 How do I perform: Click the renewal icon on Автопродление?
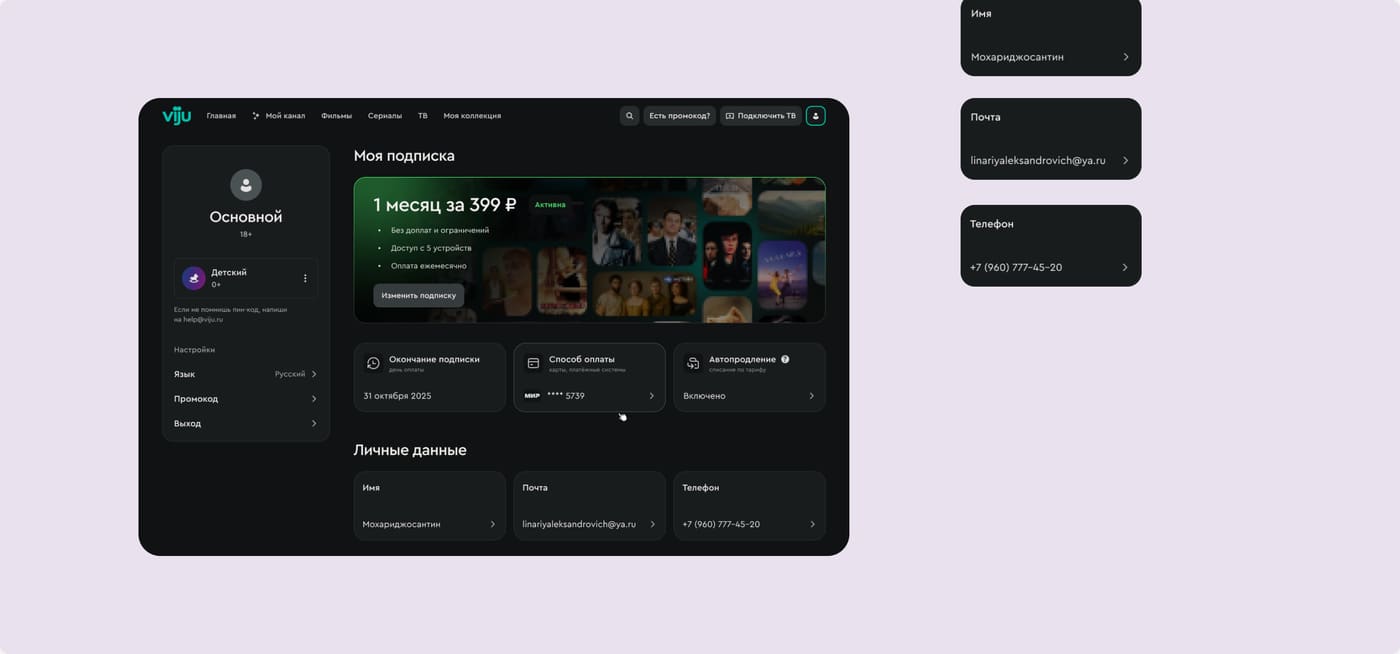click(693, 363)
